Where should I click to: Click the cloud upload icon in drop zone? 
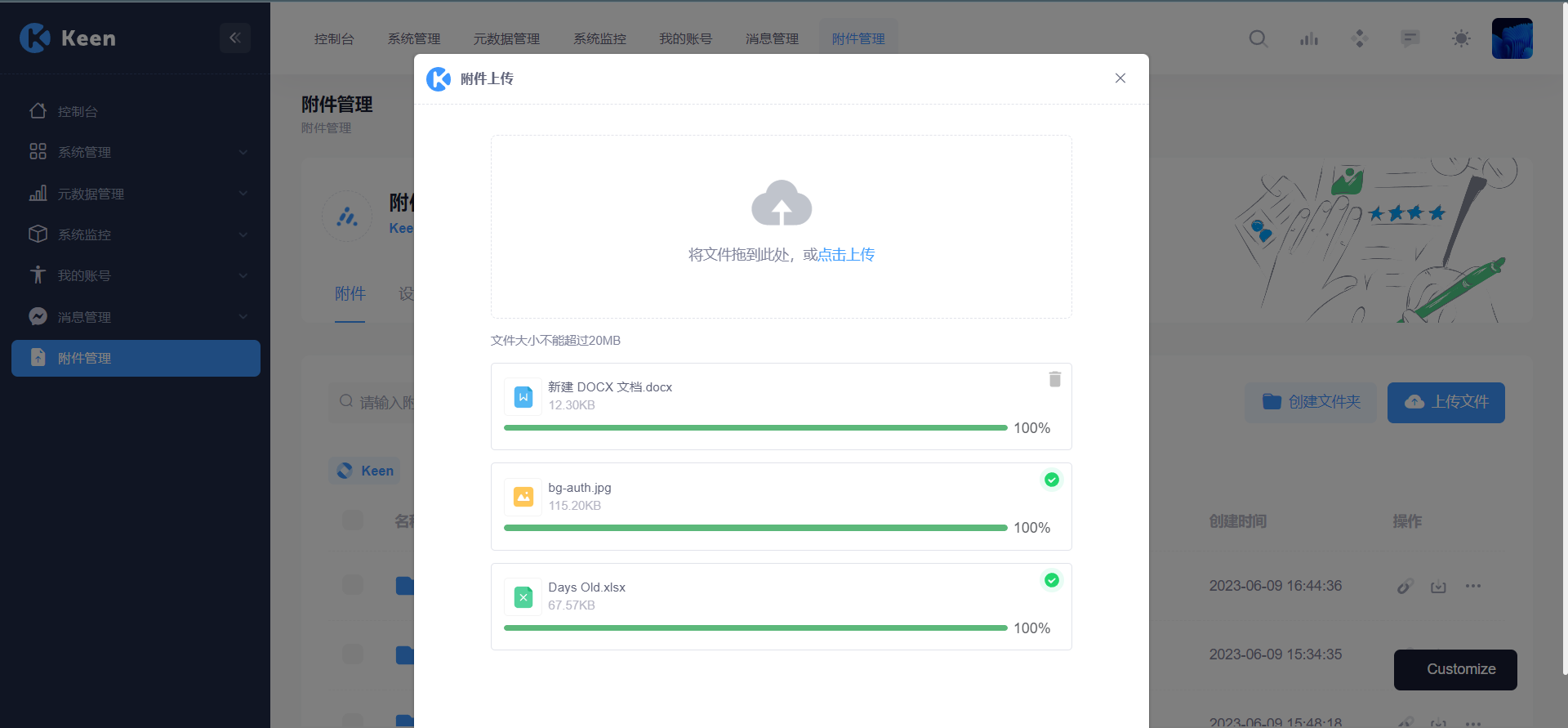782,203
